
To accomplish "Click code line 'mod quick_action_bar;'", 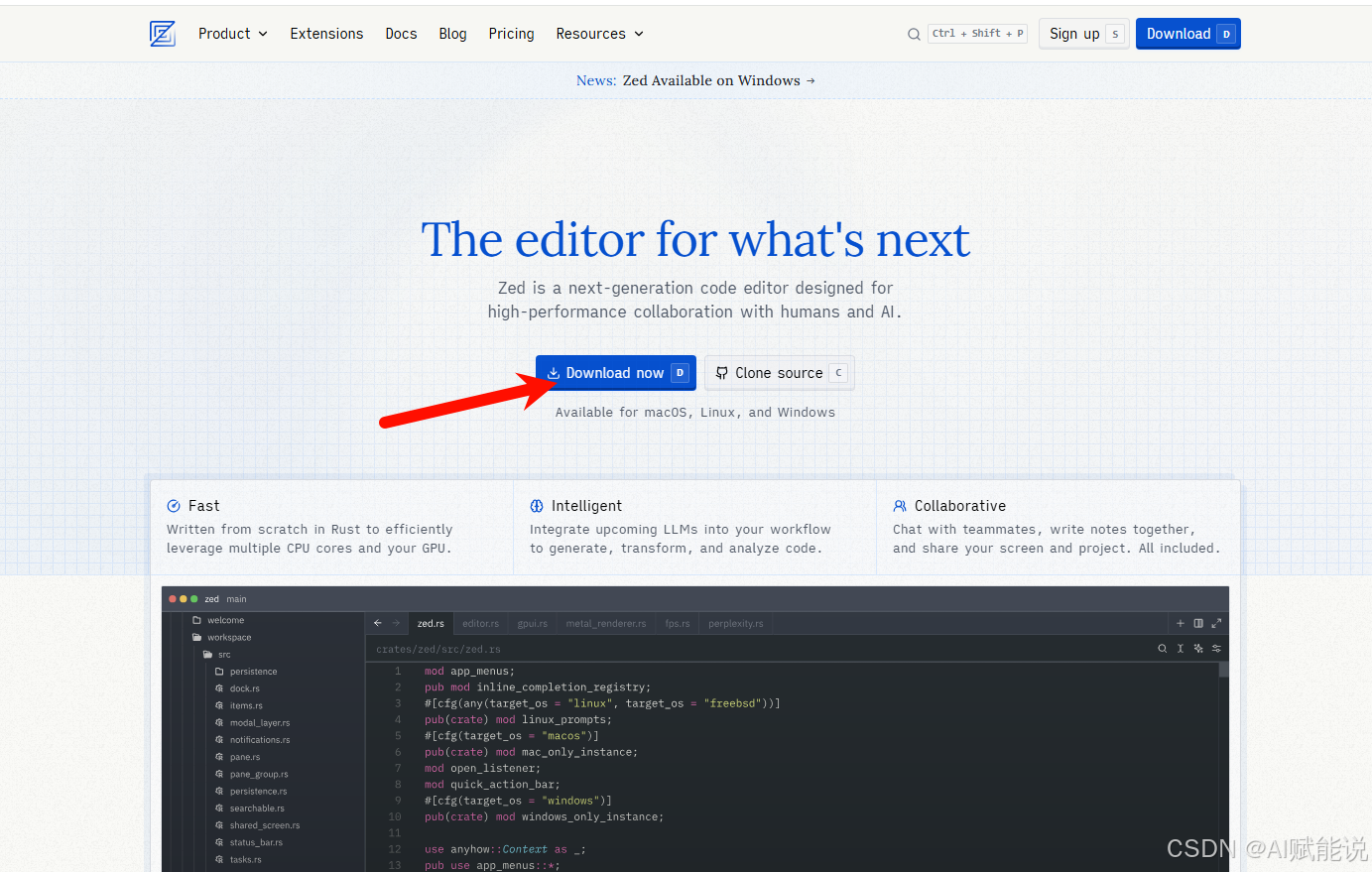I will tap(492, 785).
